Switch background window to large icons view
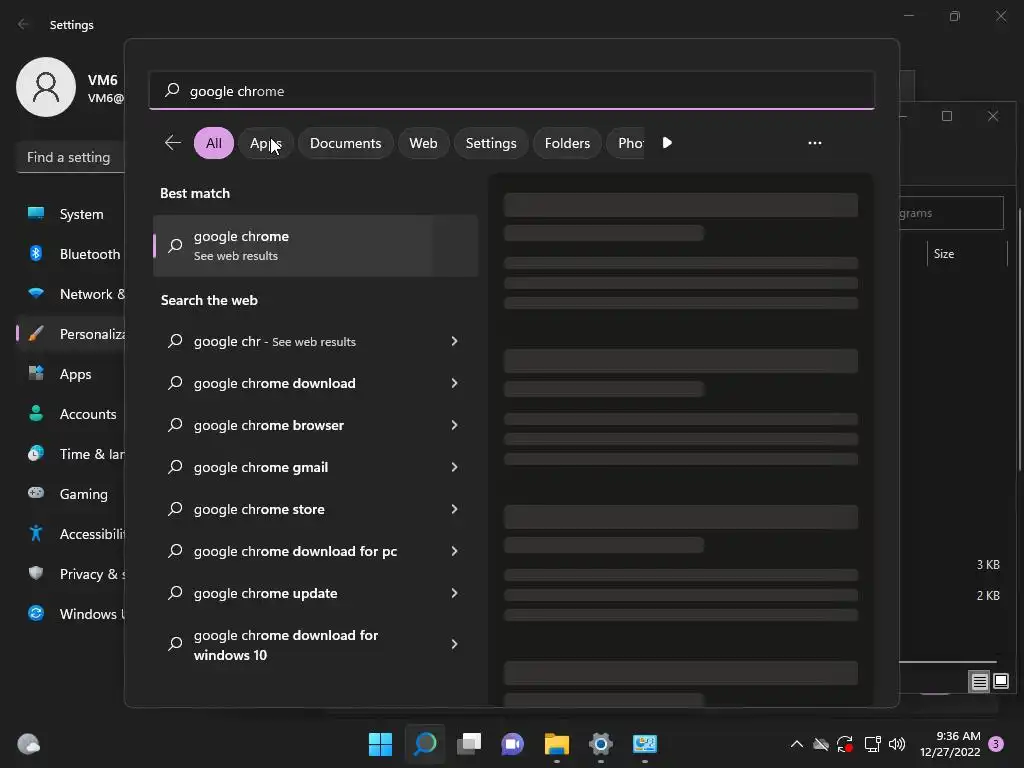This screenshot has width=1024, height=768. (1001, 682)
